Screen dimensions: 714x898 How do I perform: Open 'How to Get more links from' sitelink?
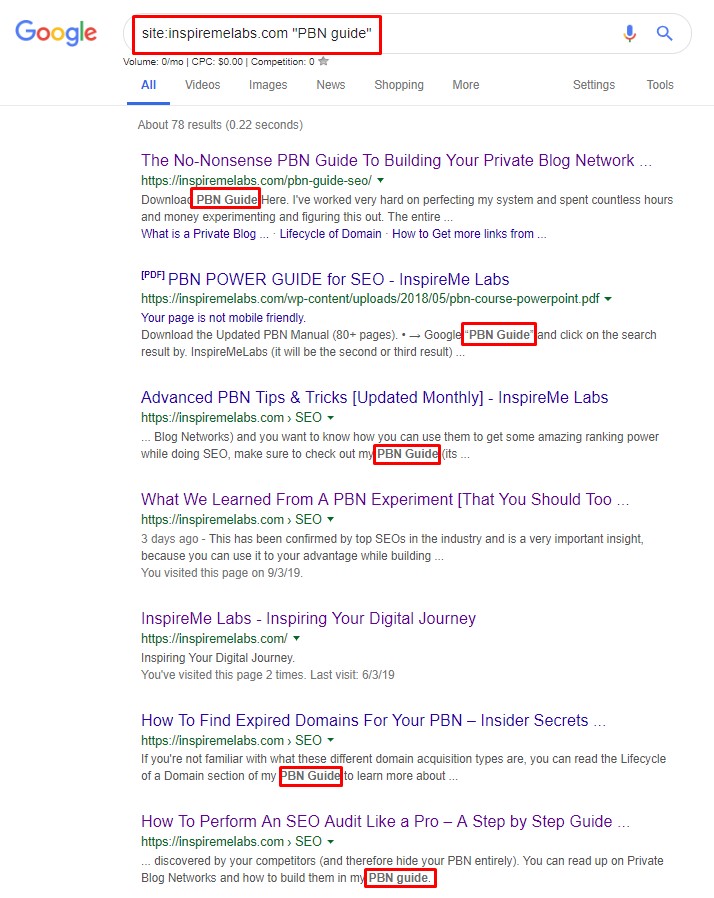pyautogui.click(x=469, y=234)
